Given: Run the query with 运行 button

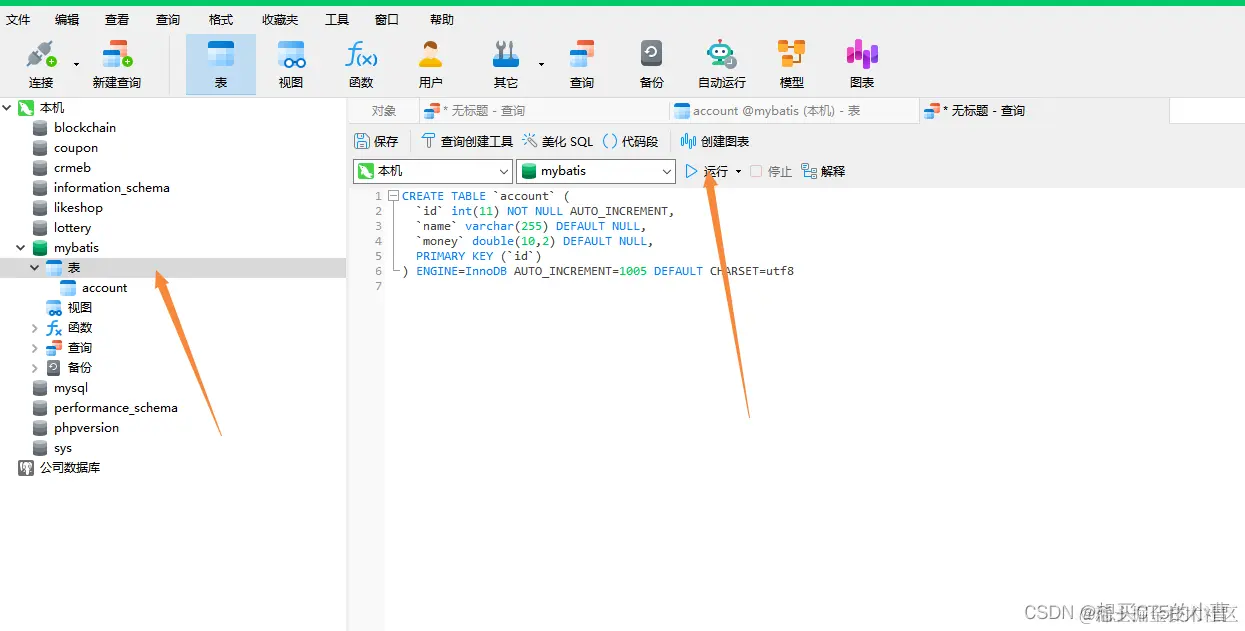Looking at the screenshot, I should click(707, 171).
